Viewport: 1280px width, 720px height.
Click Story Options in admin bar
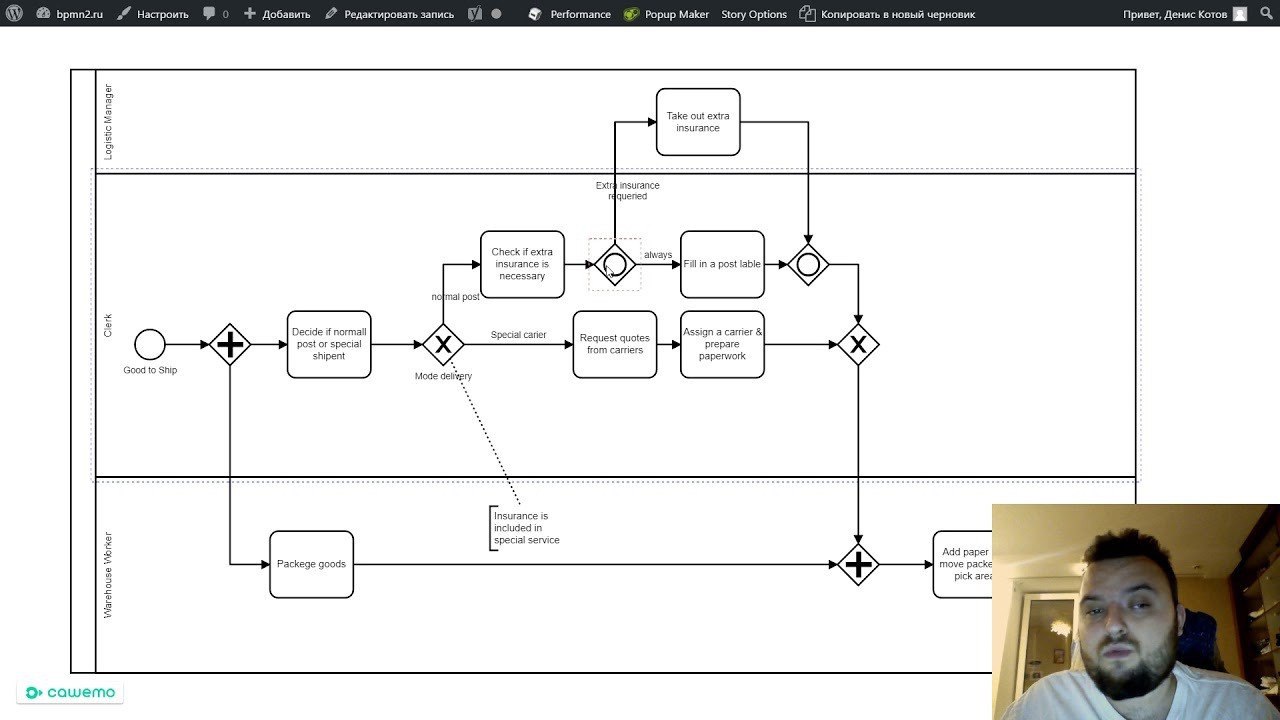tap(754, 14)
